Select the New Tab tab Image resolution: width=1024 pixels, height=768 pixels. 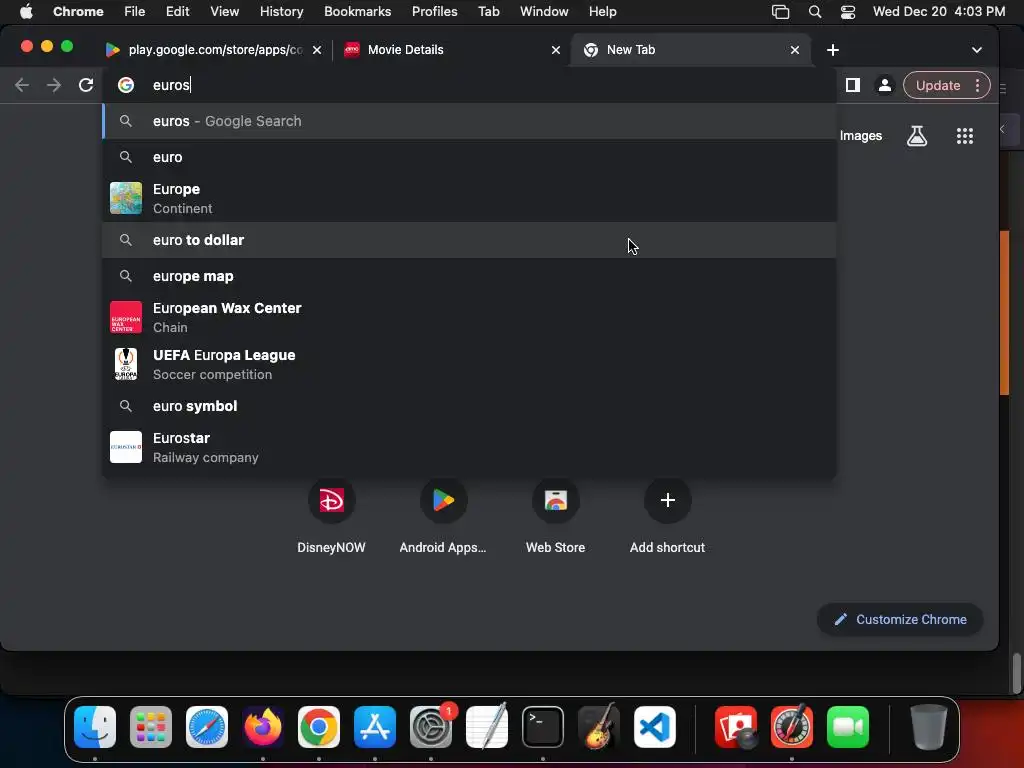(x=691, y=50)
